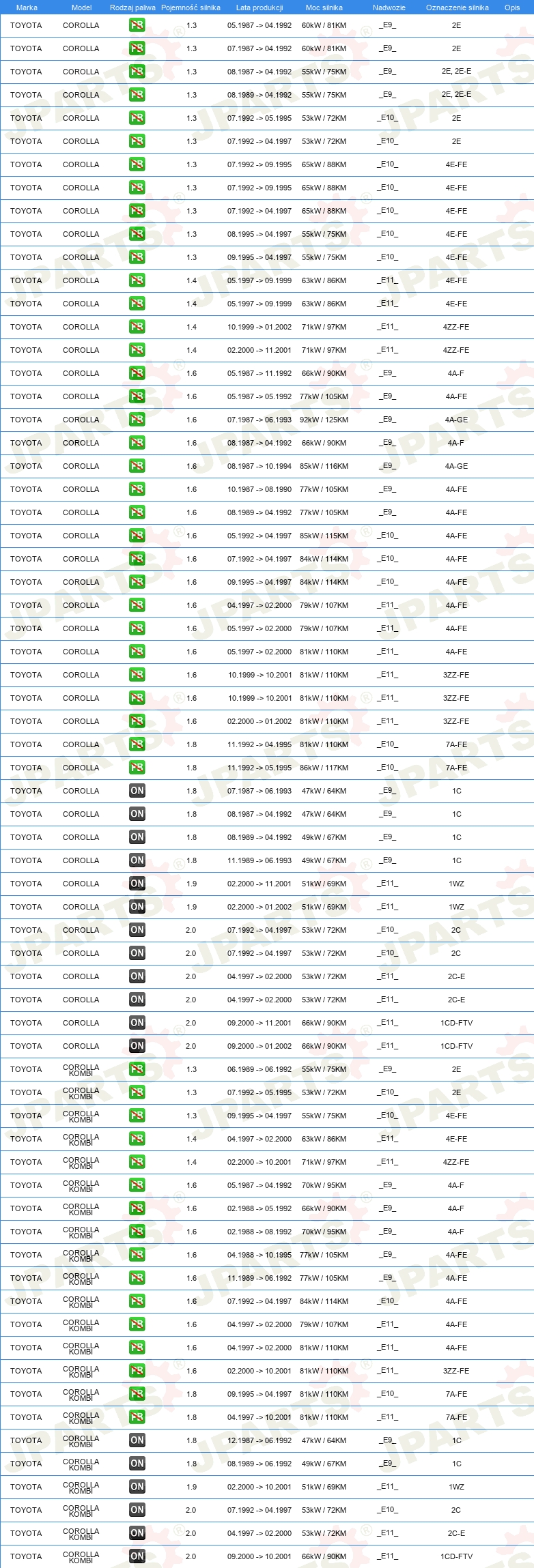
Task: Click the Lata produkcji column header
Action: pos(259,8)
